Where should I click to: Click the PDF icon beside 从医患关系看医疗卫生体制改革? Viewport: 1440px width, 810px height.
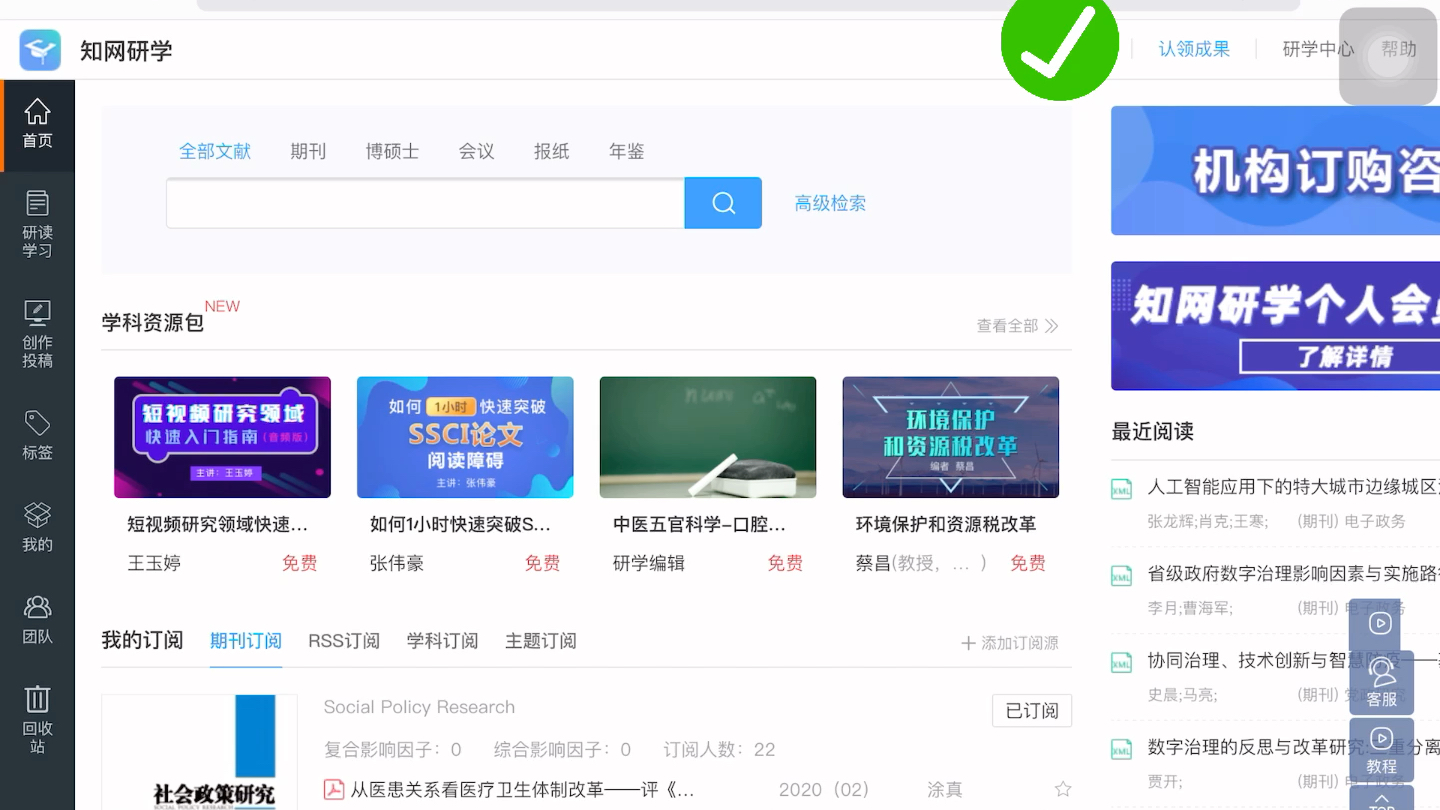(x=334, y=790)
